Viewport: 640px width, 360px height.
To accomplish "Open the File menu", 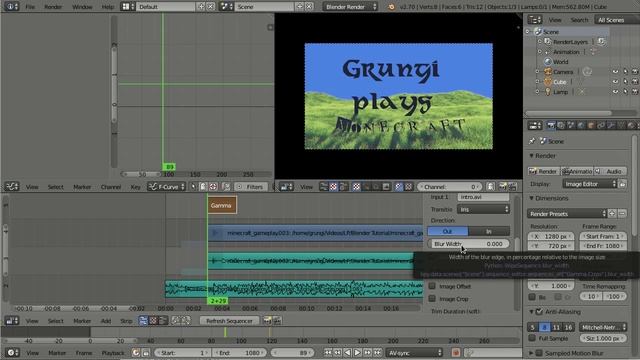I will (x=30, y=7).
